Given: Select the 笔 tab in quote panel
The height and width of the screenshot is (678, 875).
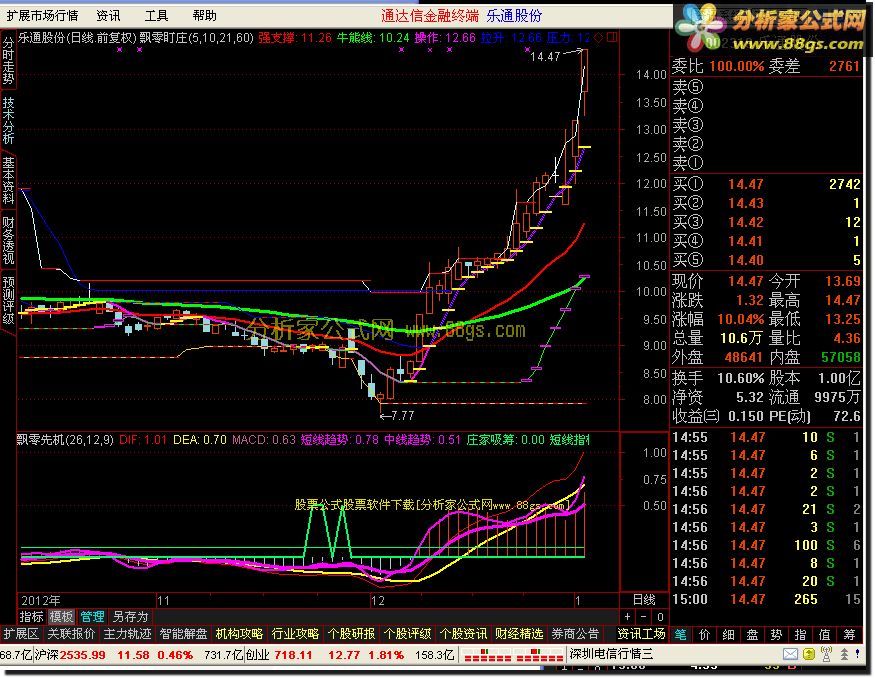Looking at the screenshot, I should click(x=680, y=634).
